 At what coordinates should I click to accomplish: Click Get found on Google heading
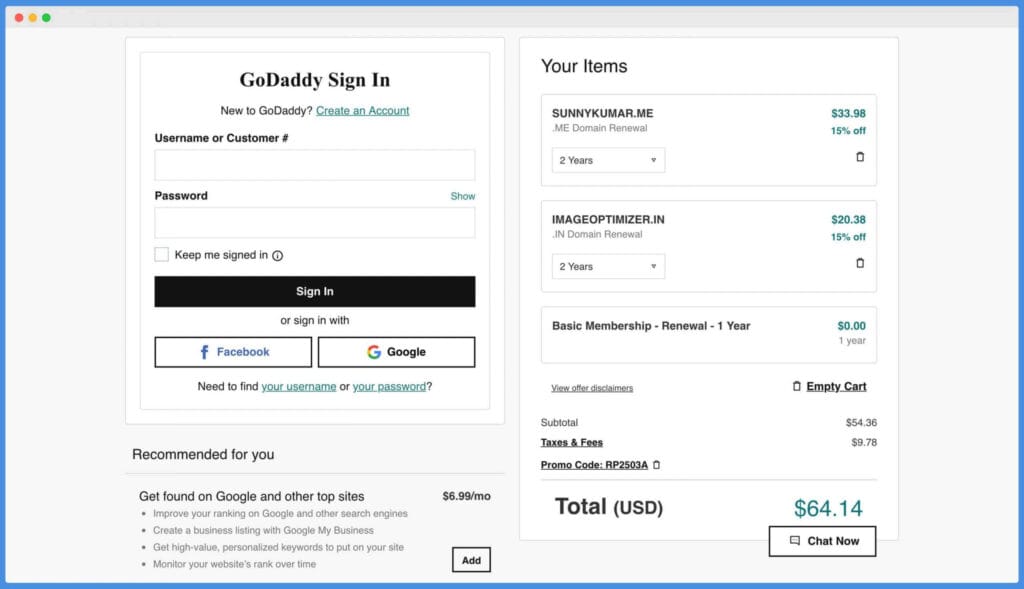click(x=251, y=496)
